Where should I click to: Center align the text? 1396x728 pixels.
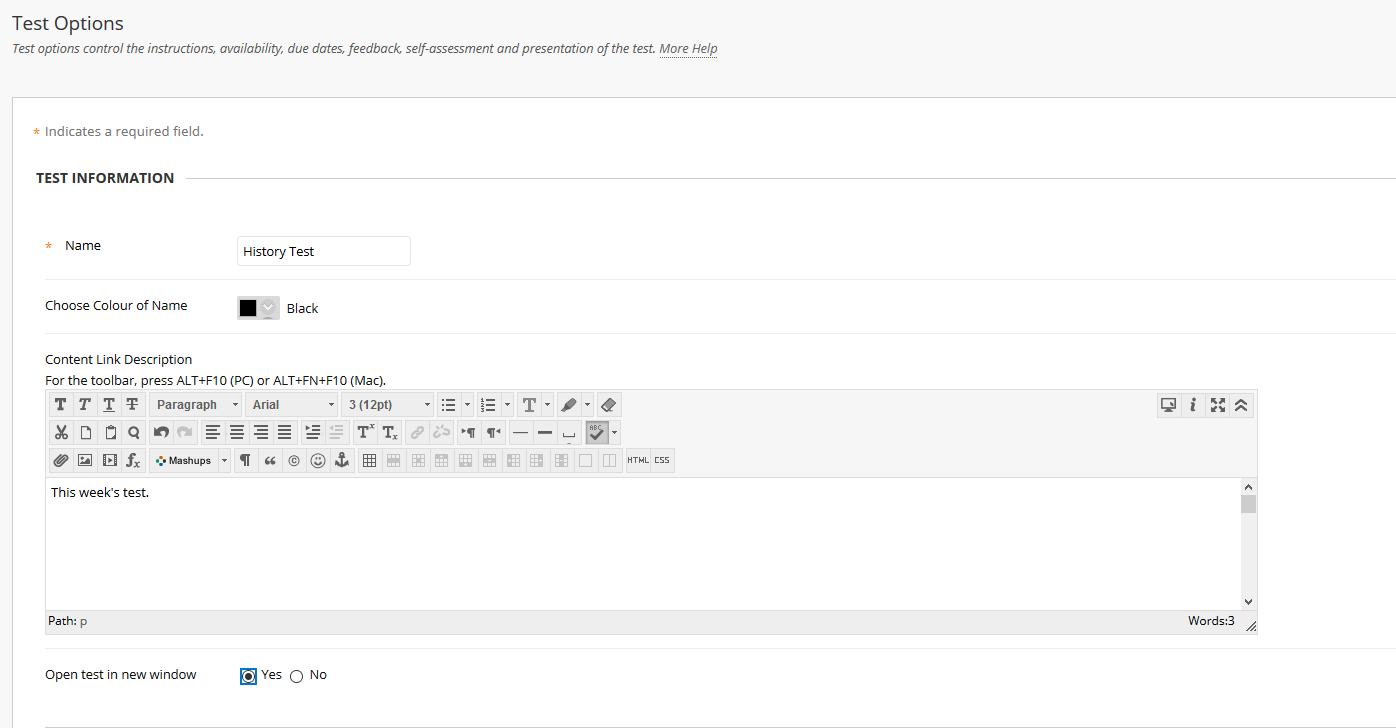tap(237, 433)
